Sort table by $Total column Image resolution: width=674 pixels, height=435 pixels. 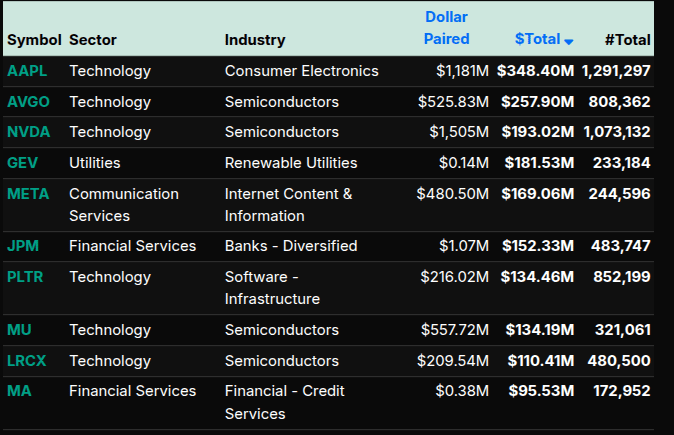[x=537, y=39]
